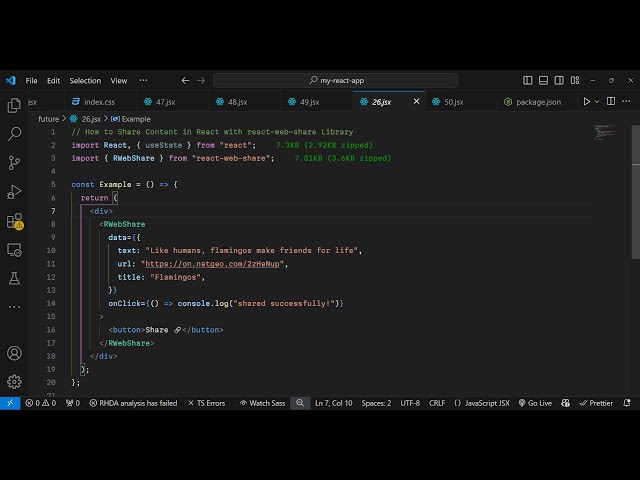
Task: Open the Search panel in the sidebar
Action: click(14, 133)
